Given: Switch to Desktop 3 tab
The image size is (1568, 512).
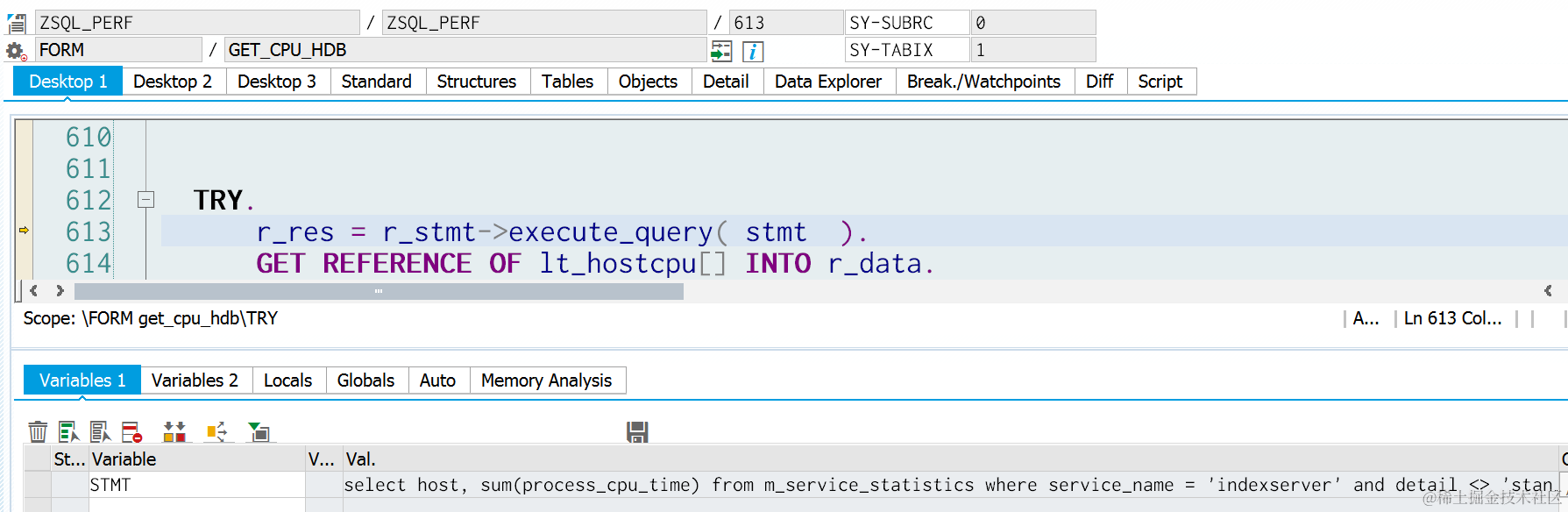Looking at the screenshot, I should tap(277, 82).
